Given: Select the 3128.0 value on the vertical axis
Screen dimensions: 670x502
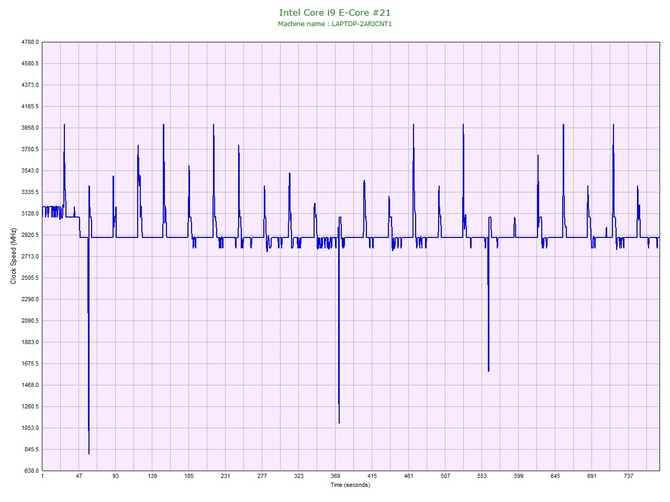Looking at the screenshot, I should (30, 213).
